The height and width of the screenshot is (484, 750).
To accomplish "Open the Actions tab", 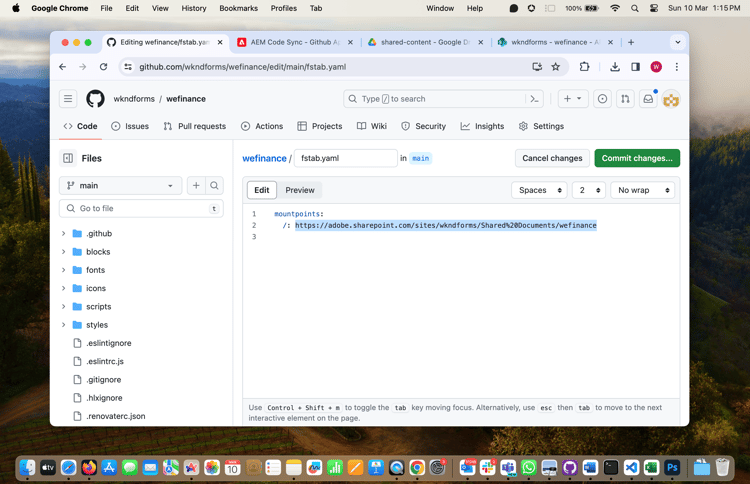I will click(x=262, y=126).
